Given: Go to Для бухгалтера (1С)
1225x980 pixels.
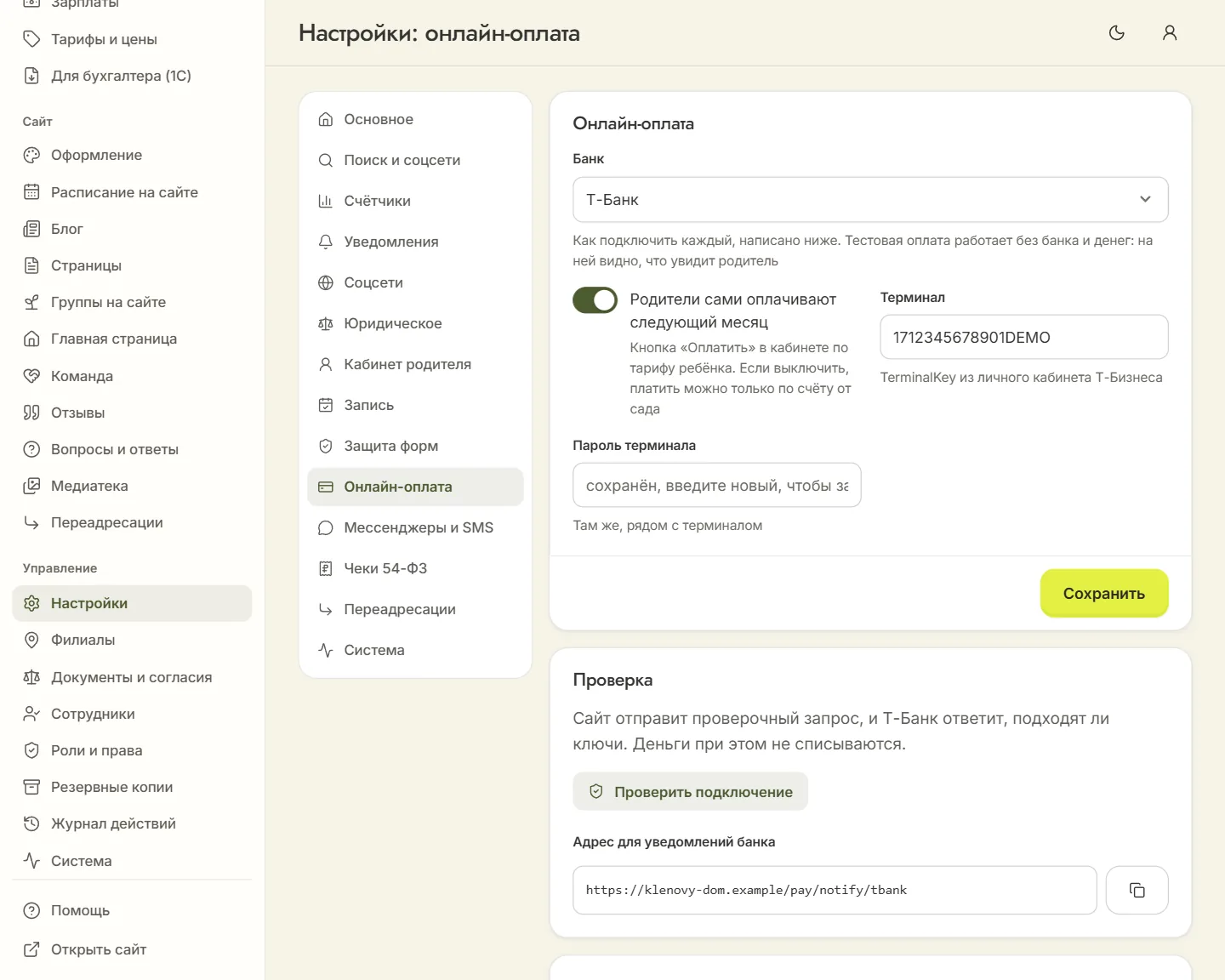Looking at the screenshot, I should click(132, 76).
